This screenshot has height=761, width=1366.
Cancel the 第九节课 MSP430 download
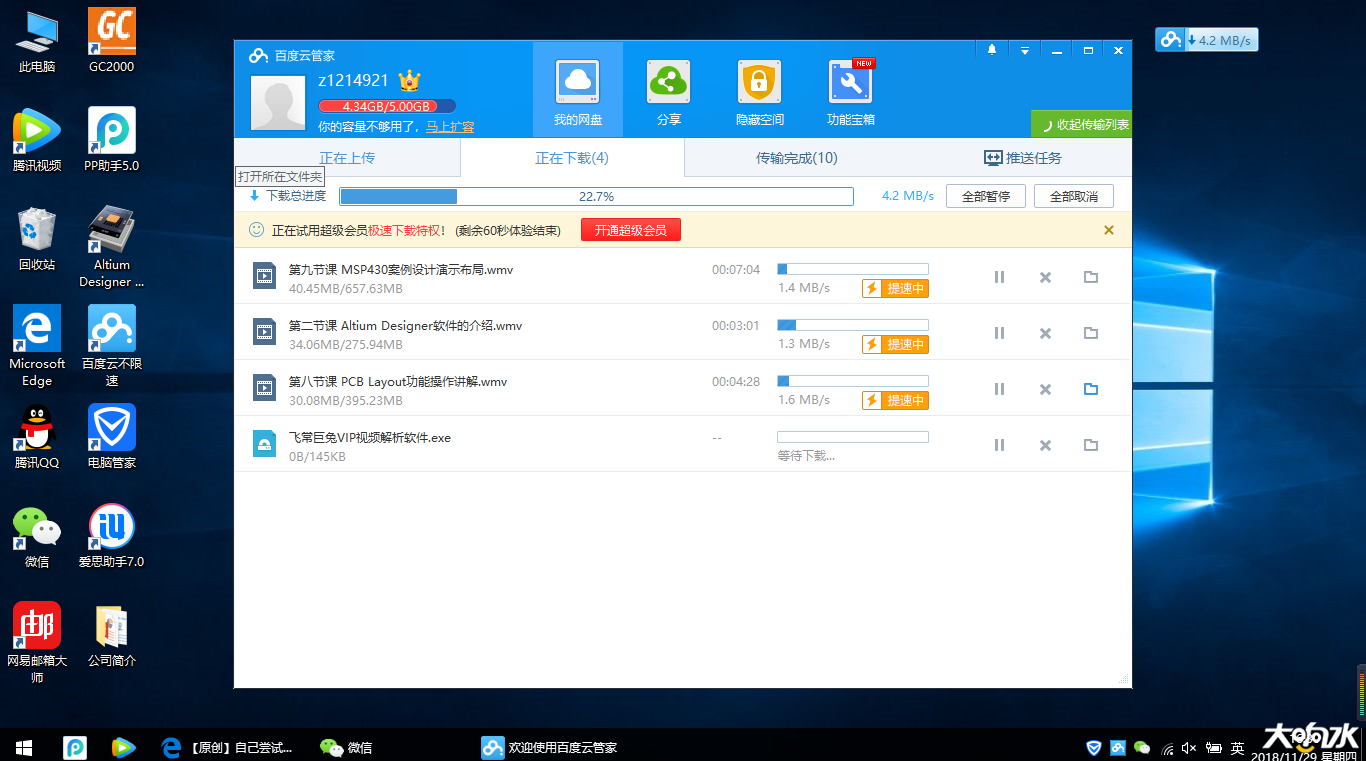tap(1045, 277)
